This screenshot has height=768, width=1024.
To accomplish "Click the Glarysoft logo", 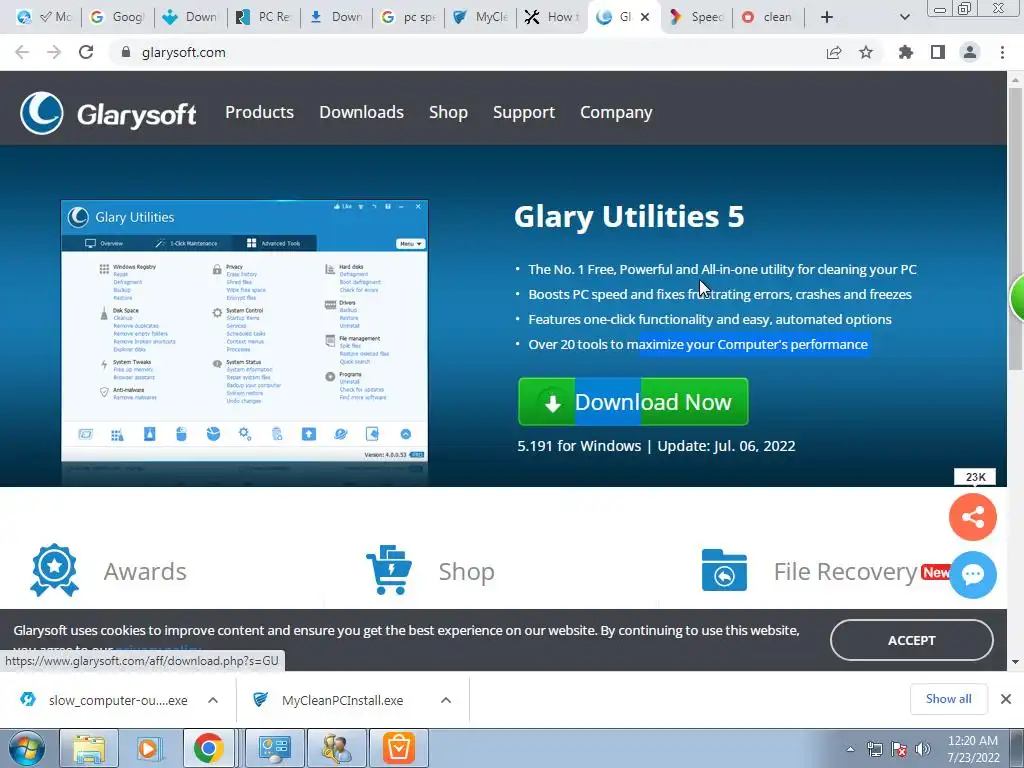I will coord(108,113).
